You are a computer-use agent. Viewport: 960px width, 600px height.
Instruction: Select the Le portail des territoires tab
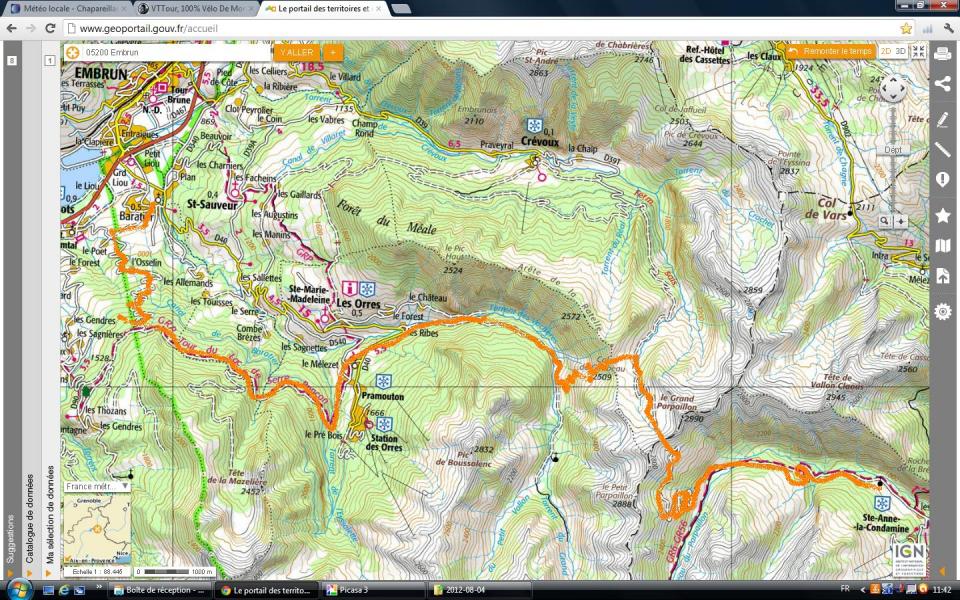pos(324,9)
